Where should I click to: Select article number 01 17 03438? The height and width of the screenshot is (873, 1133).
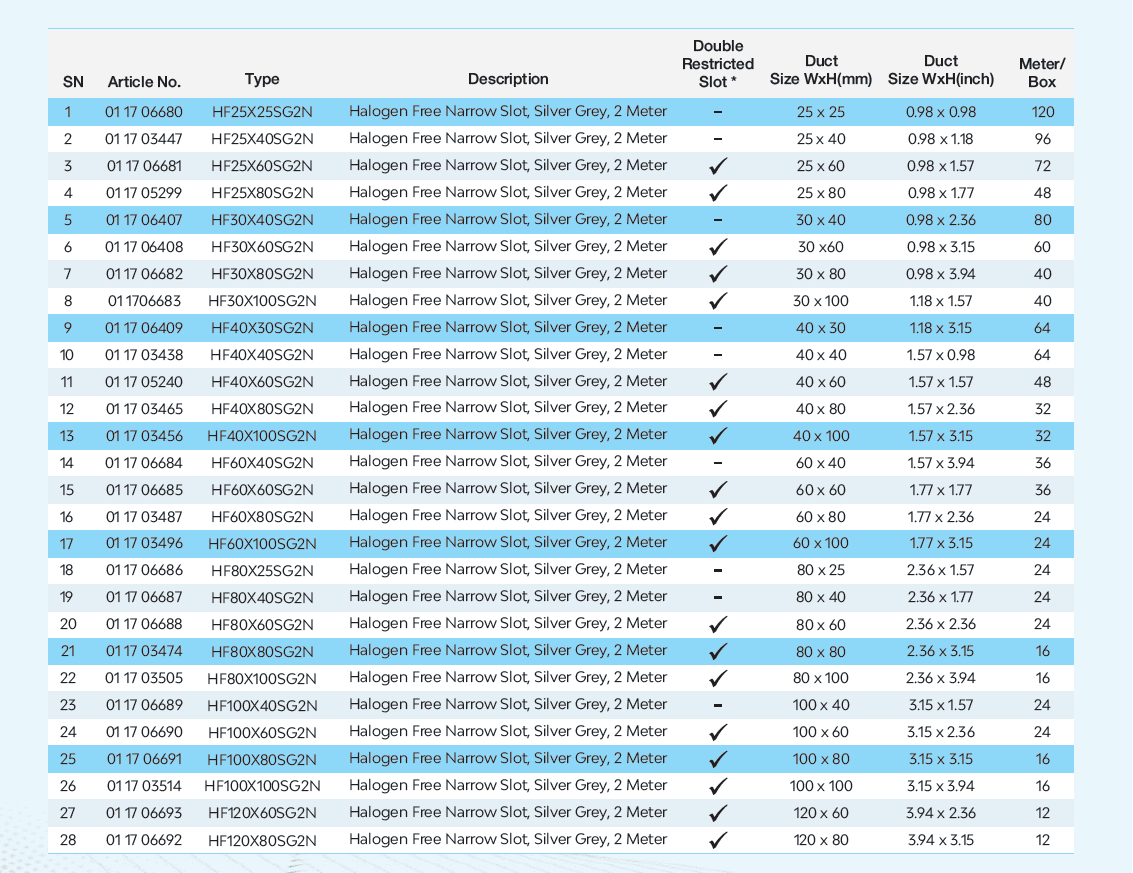(144, 355)
